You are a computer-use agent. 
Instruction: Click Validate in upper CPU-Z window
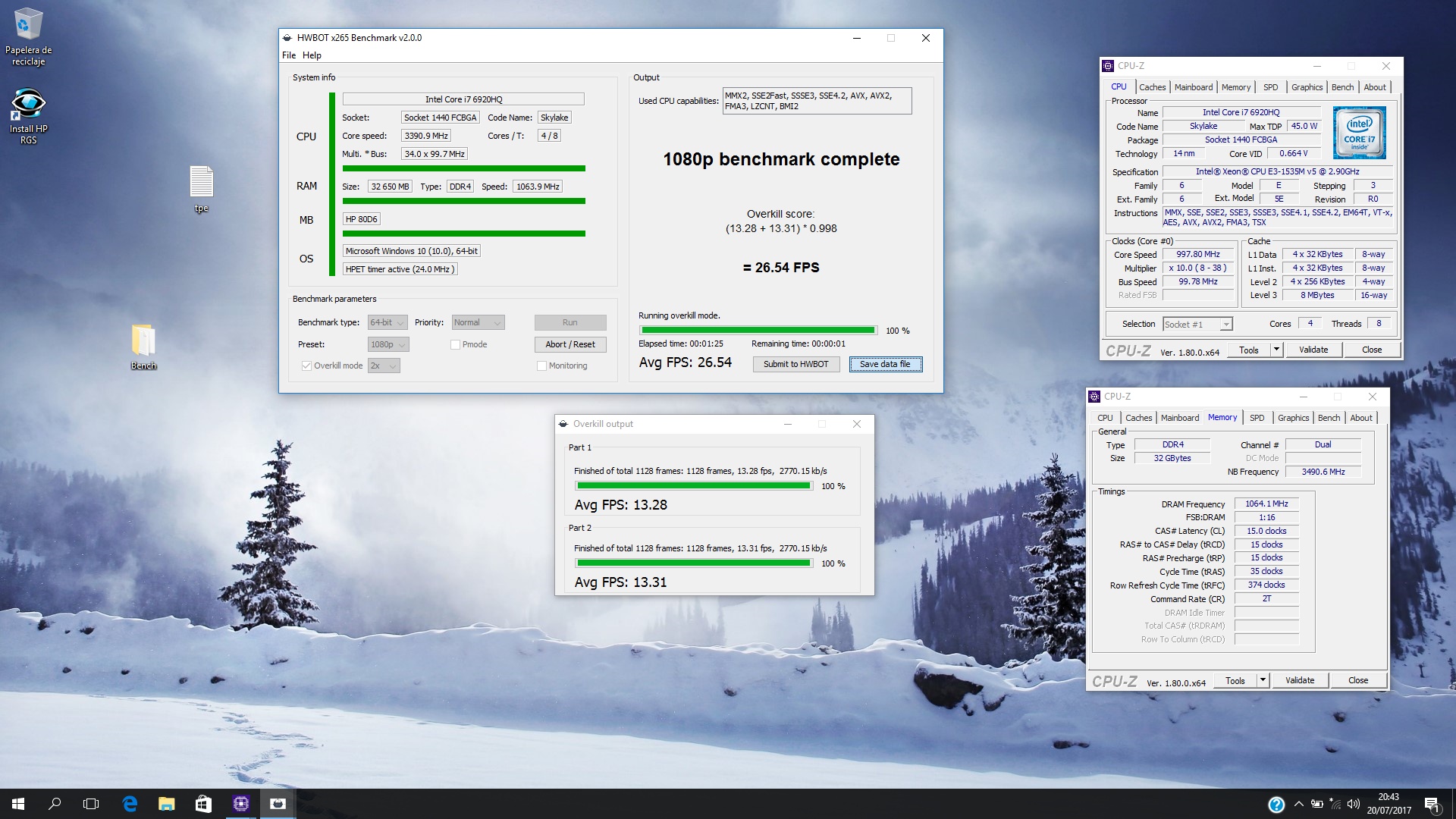1313,350
